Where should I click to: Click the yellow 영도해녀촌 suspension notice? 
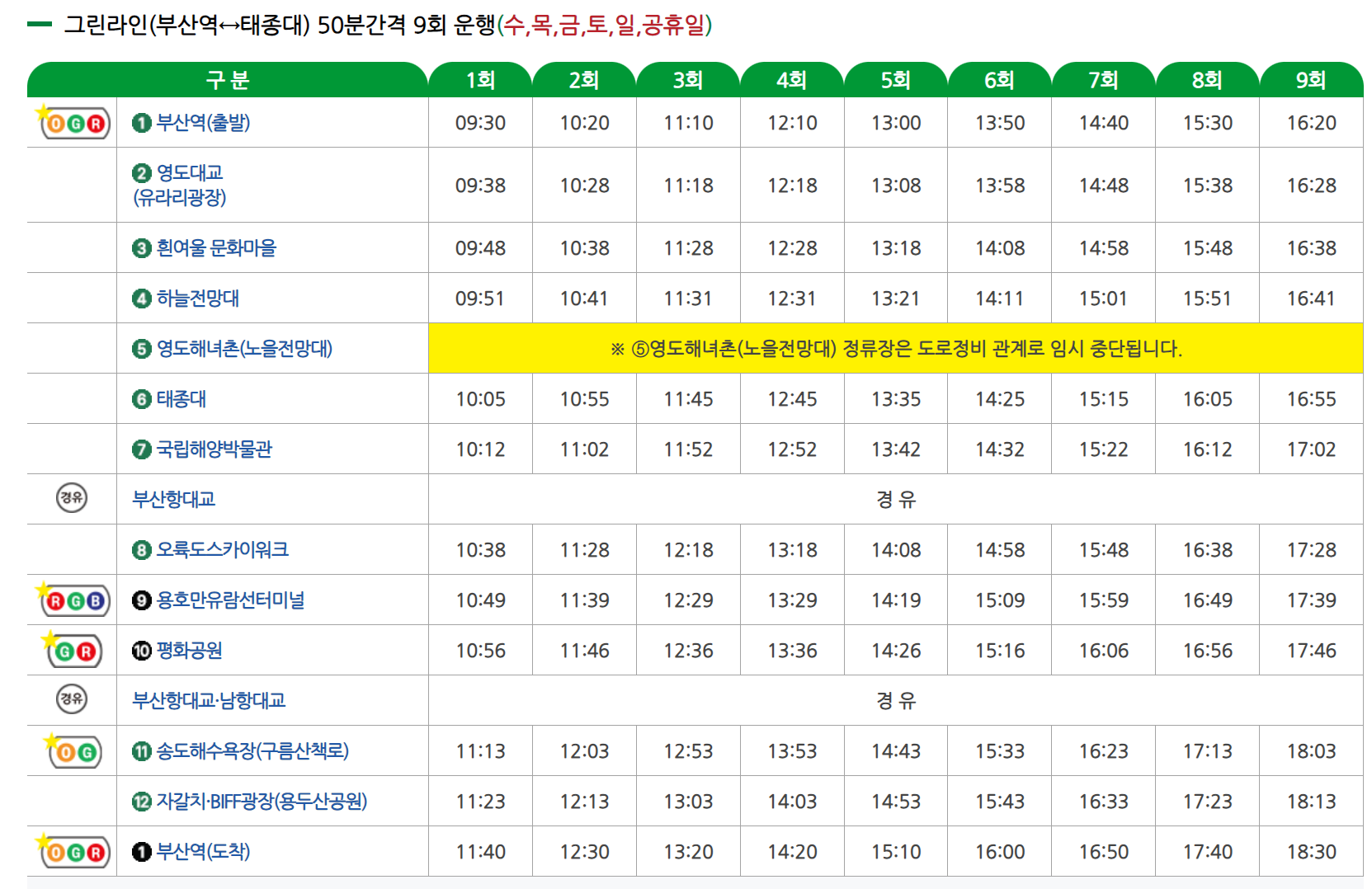tap(896, 348)
